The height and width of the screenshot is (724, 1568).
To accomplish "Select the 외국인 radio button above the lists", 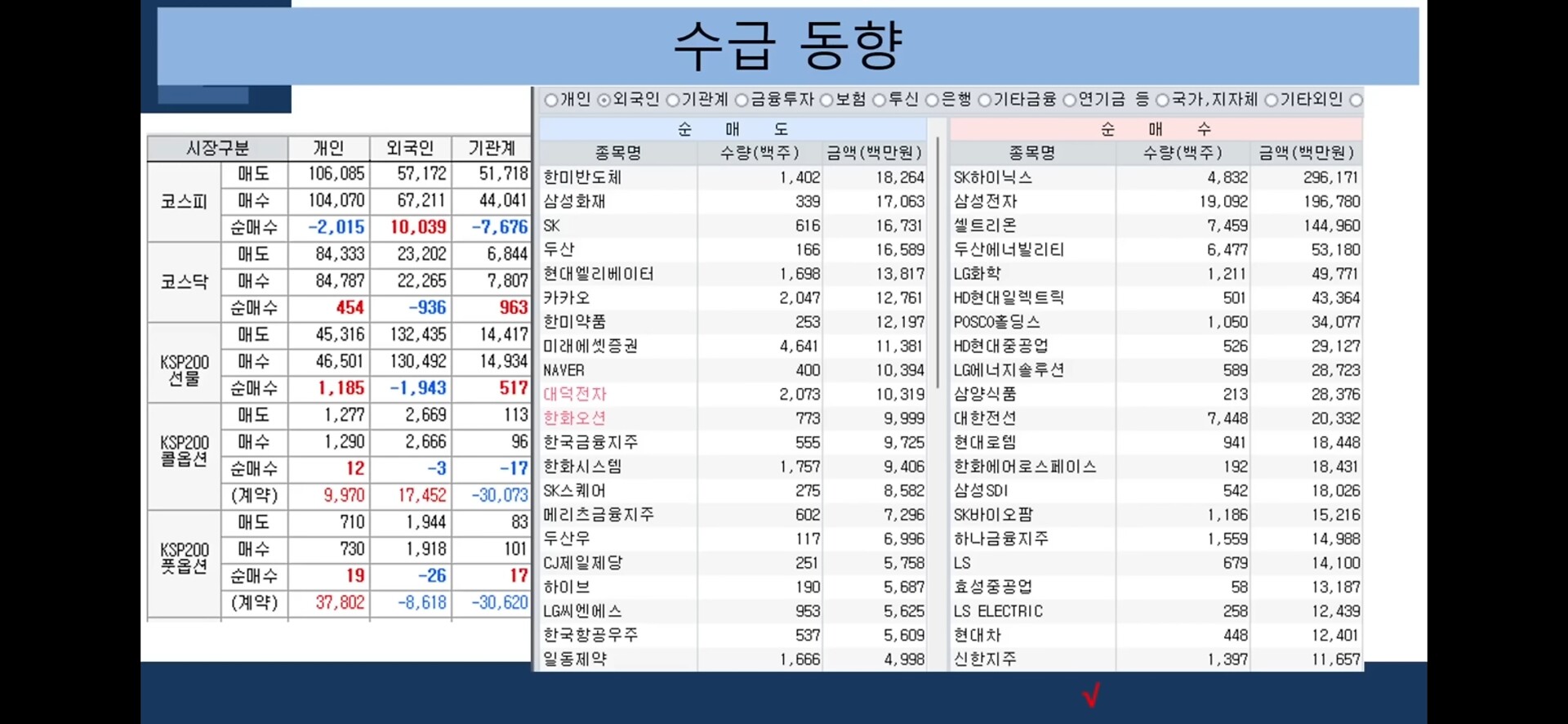I will (604, 101).
